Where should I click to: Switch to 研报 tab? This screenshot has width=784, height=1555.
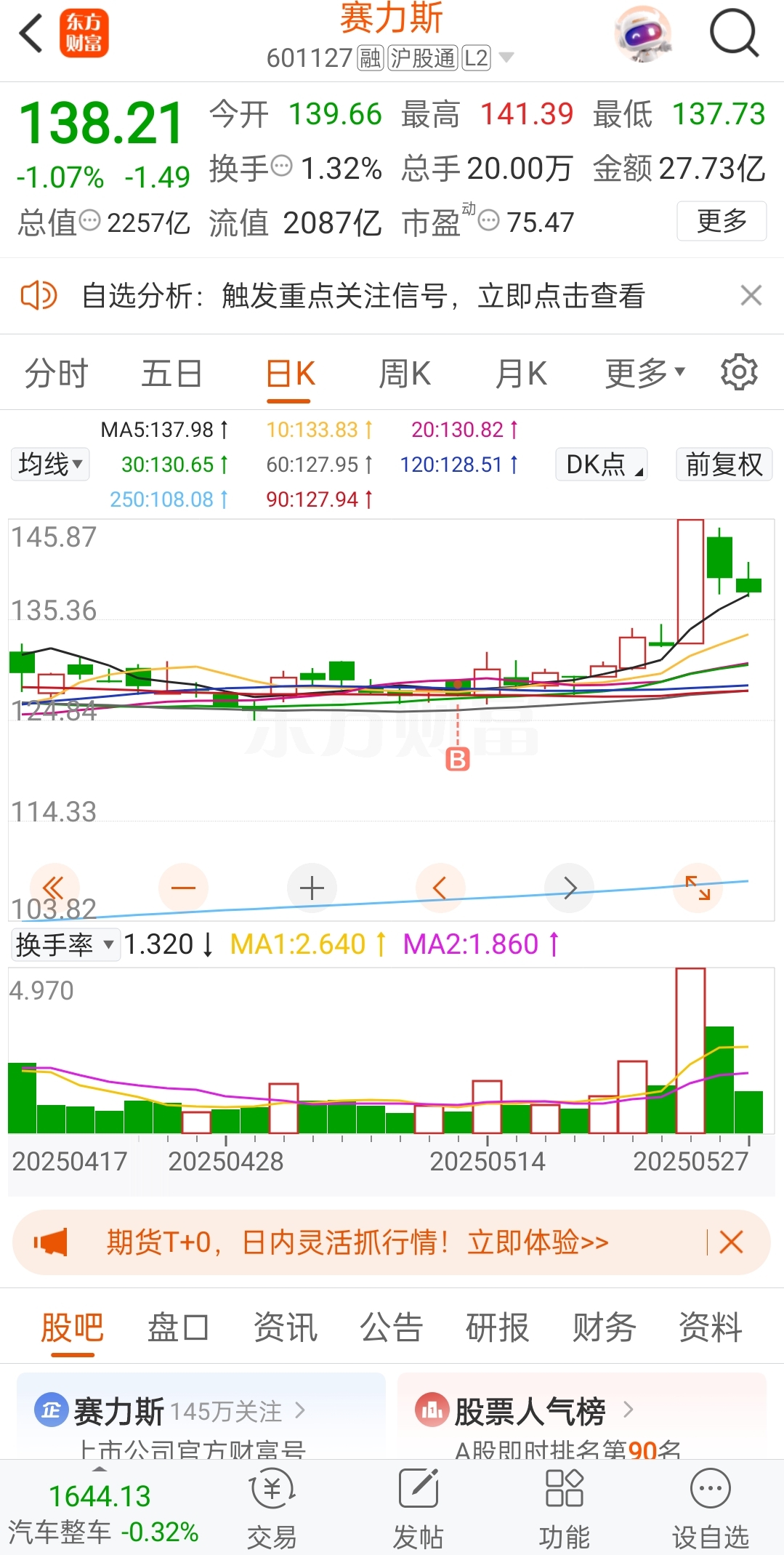point(498,1327)
